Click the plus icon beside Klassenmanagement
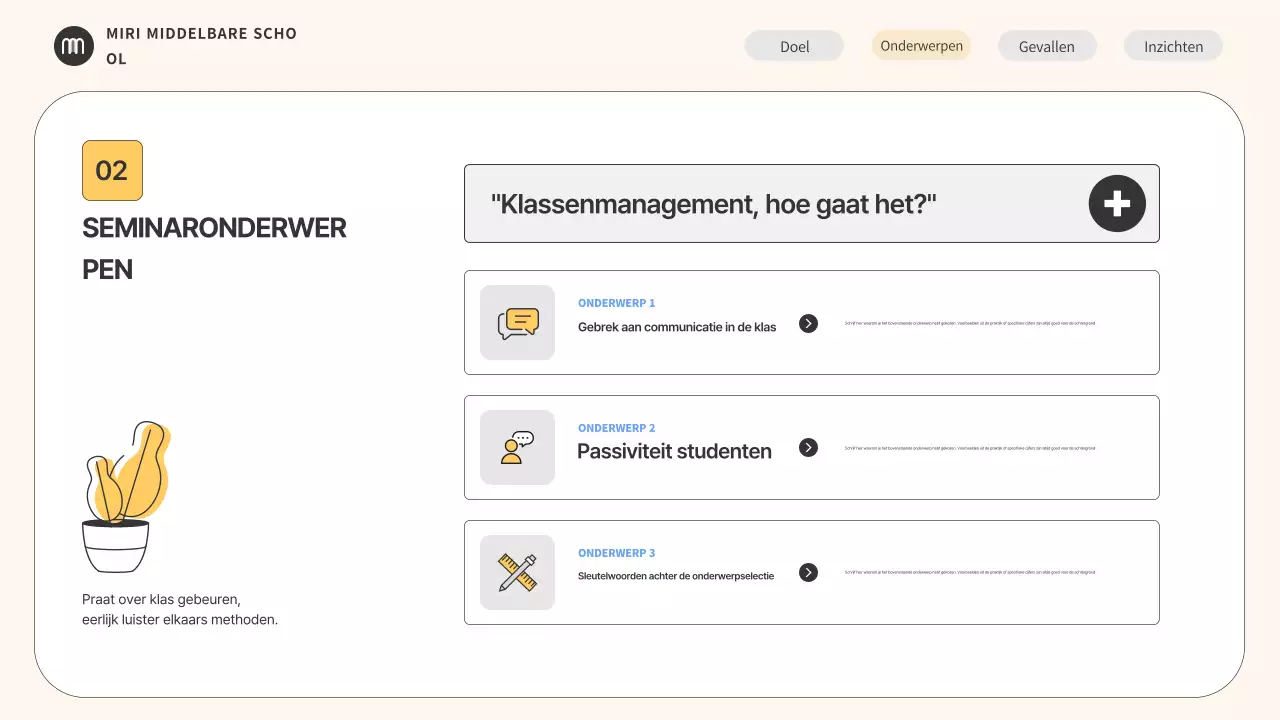The width and height of the screenshot is (1280, 720). pyautogui.click(x=1116, y=204)
